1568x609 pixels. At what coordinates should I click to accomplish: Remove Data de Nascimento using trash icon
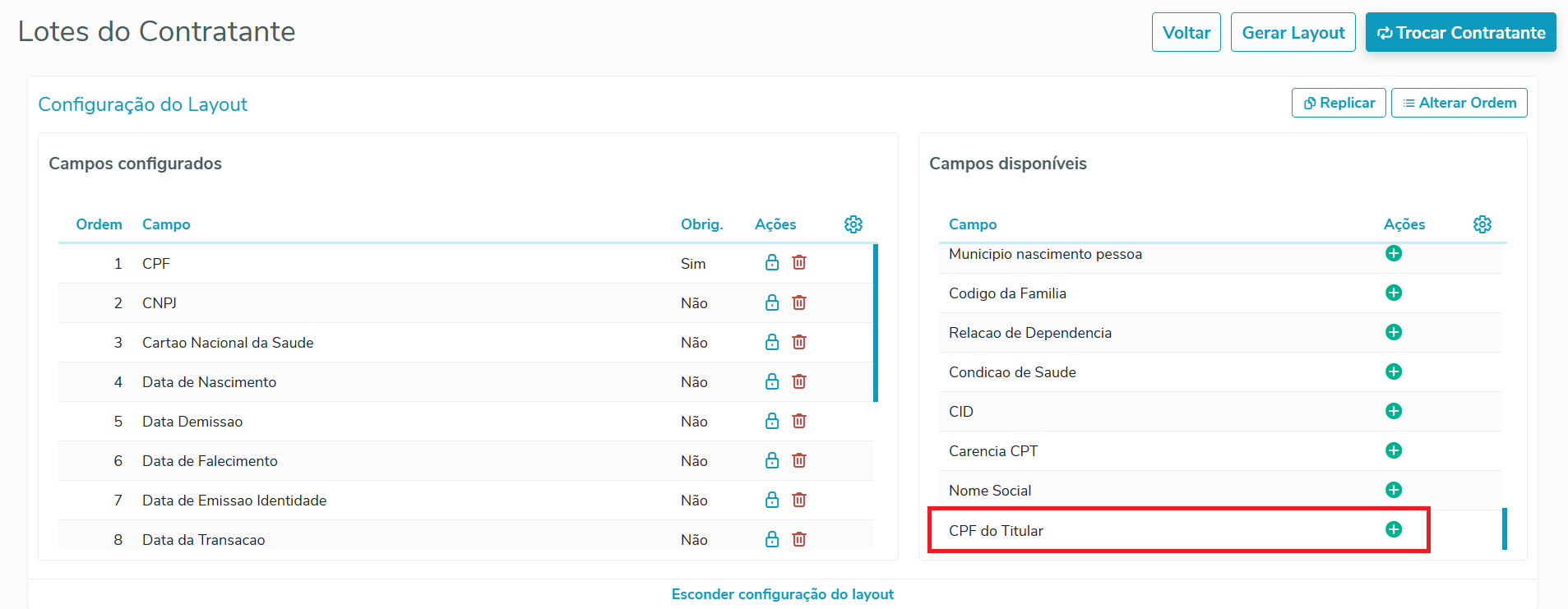tap(798, 381)
